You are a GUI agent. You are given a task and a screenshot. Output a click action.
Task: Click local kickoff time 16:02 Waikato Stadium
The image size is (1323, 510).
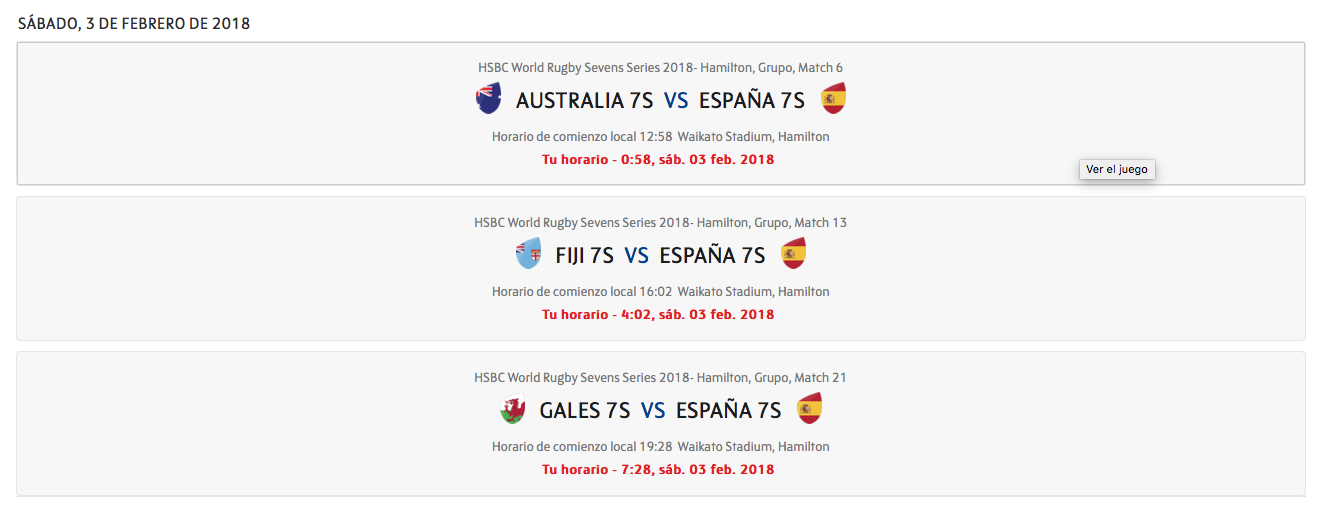pyautogui.click(x=660, y=292)
